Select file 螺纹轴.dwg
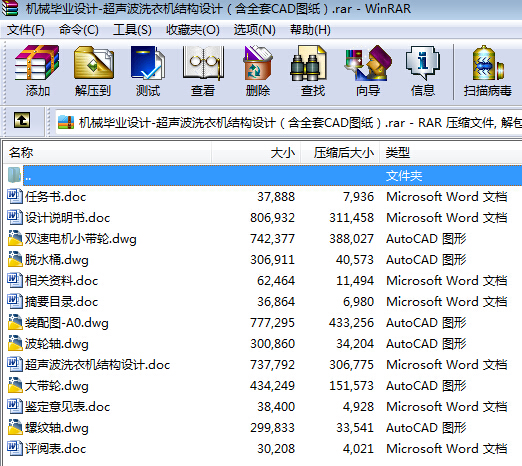The width and height of the screenshot is (522, 466). click(x=57, y=428)
